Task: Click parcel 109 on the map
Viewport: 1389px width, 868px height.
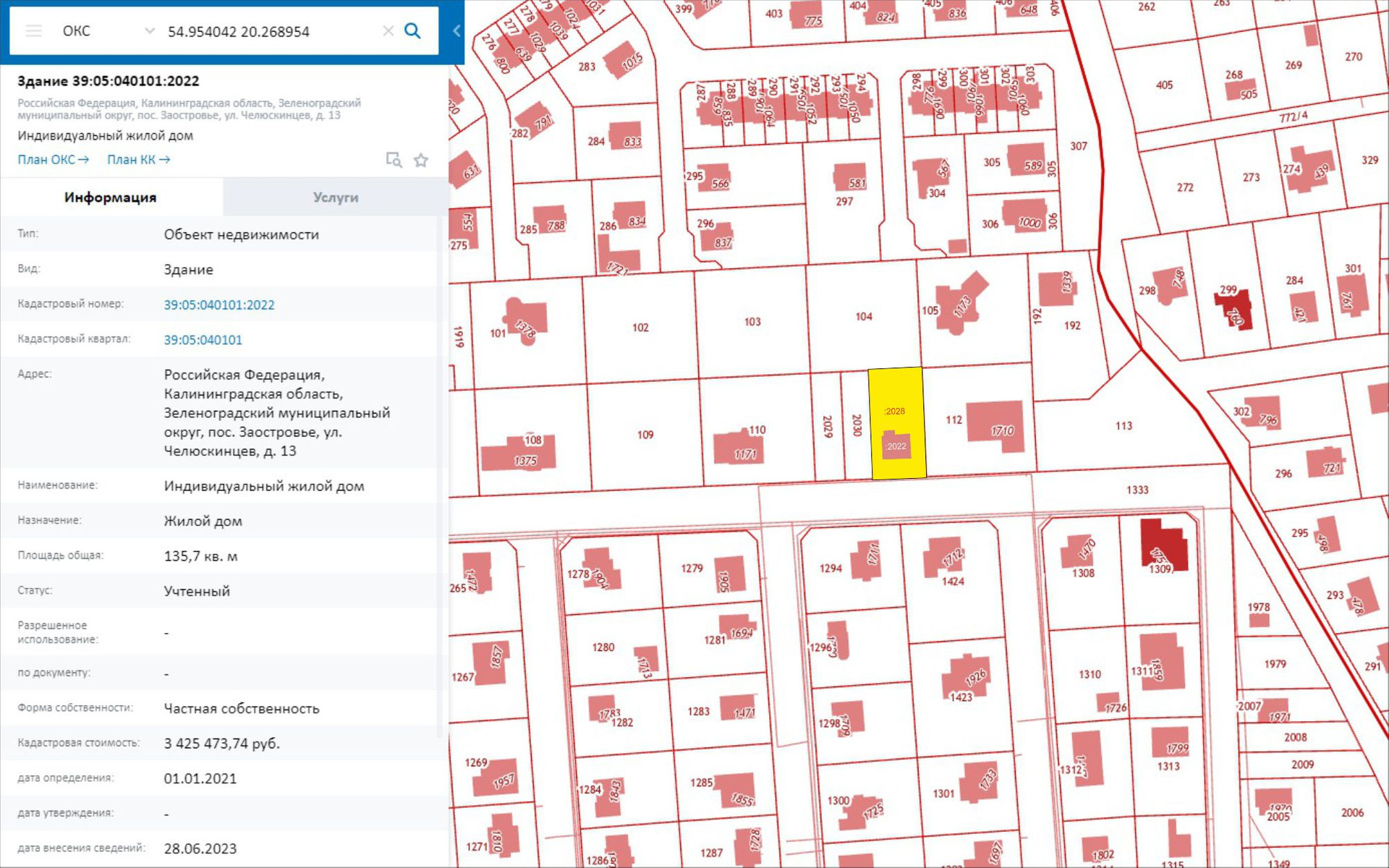Action: pyautogui.click(x=645, y=435)
